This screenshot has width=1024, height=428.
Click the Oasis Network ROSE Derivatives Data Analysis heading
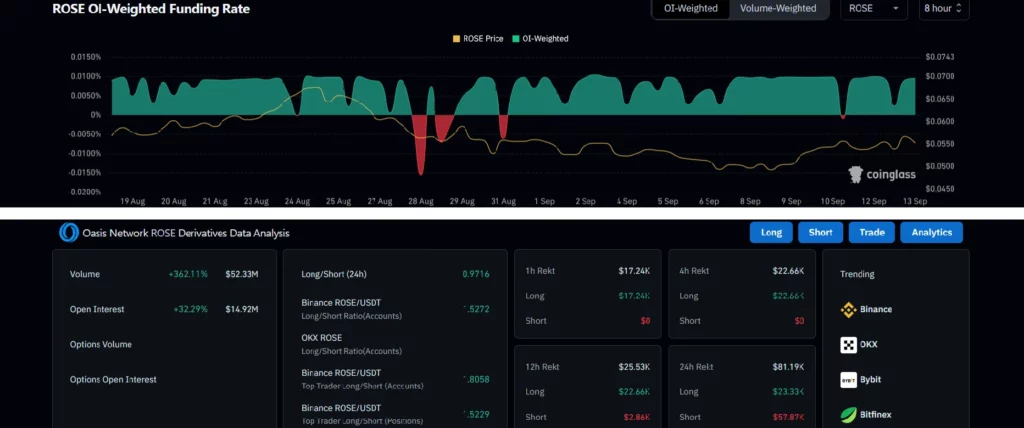[185, 233]
